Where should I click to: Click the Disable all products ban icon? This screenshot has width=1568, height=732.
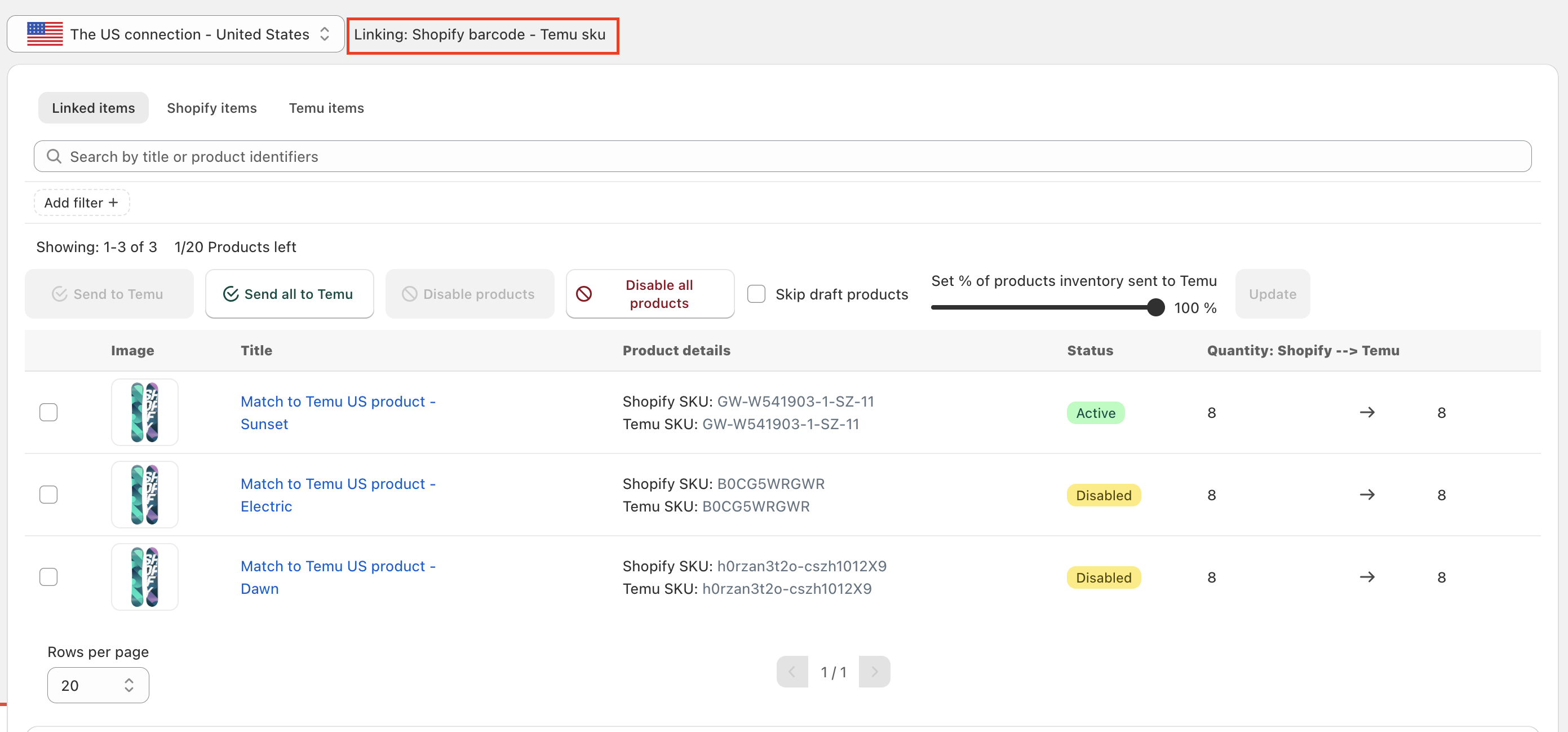584,294
